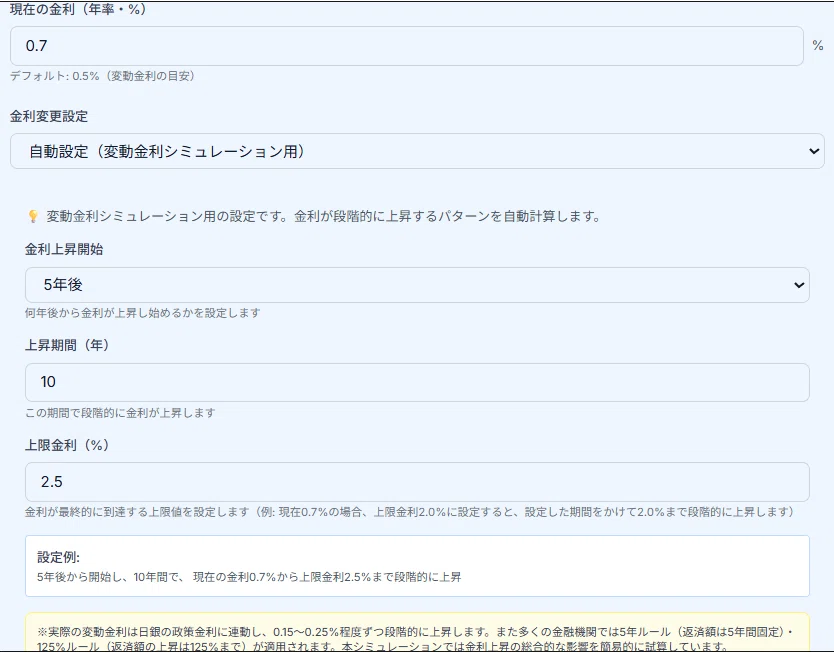Click the current interest rate field showing 0.7
This screenshot has width=834, height=652.
[x=400, y=45]
